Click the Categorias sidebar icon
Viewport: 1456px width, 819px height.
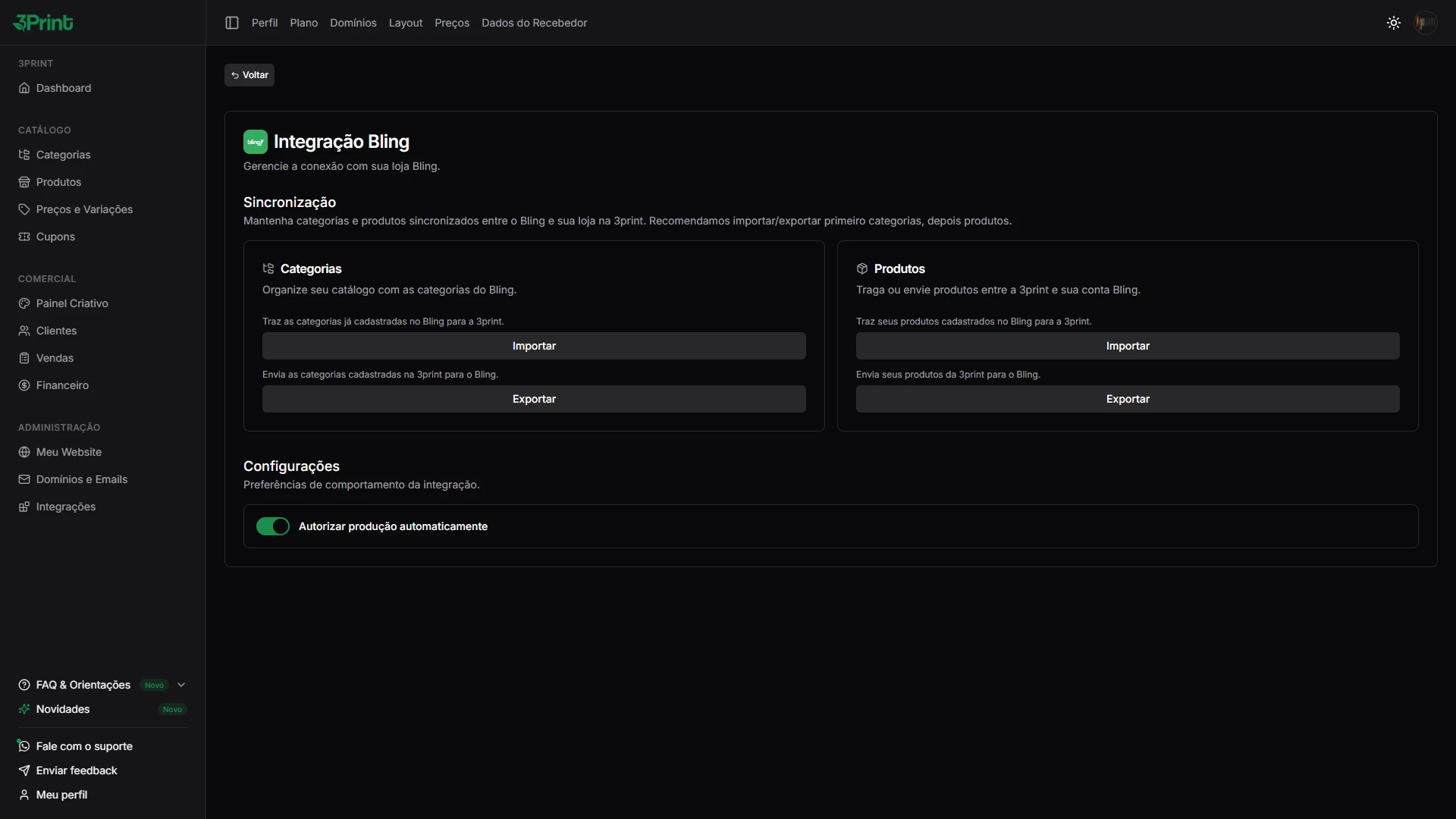point(24,155)
